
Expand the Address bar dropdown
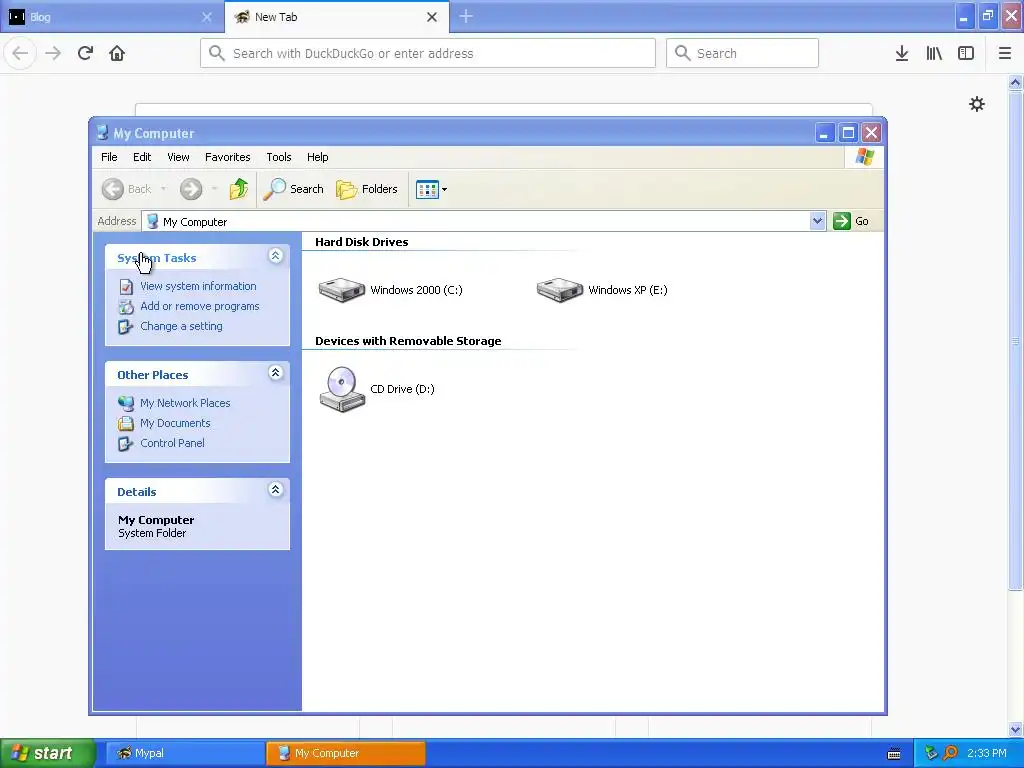point(817,221)
